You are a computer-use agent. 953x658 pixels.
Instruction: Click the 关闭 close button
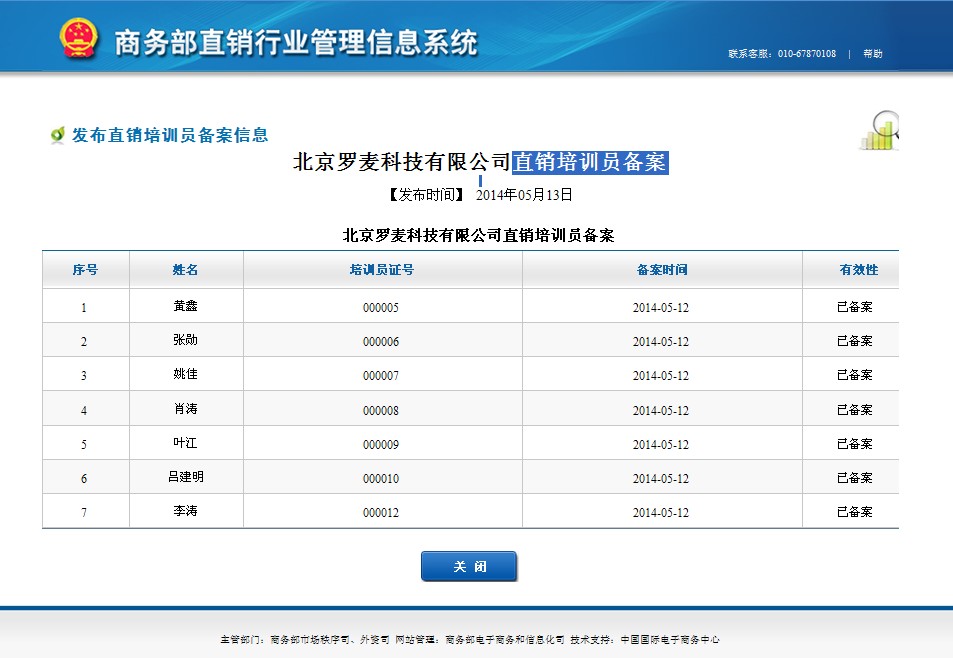469,566
